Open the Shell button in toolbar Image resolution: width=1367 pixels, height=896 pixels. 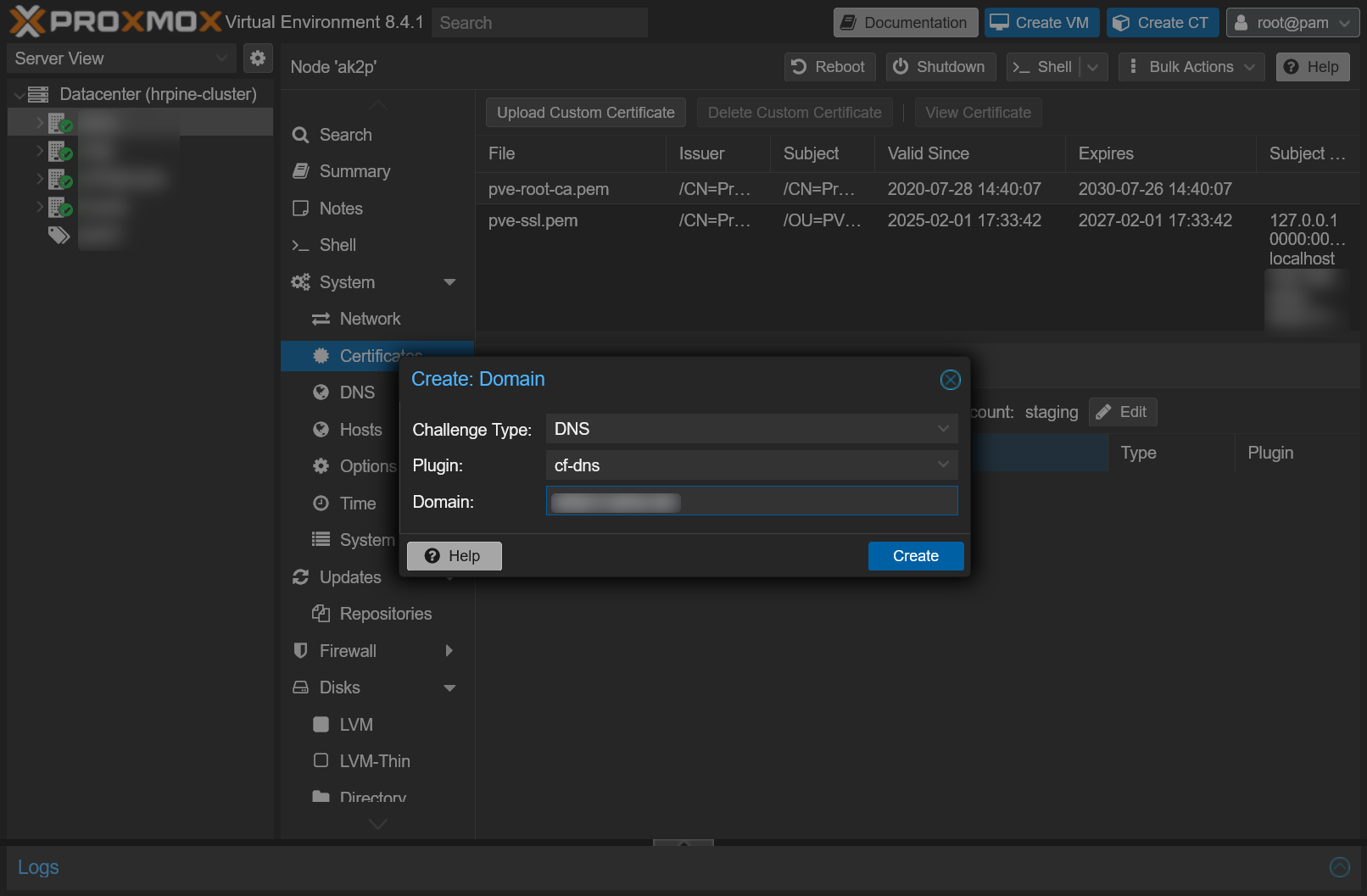1043,67
